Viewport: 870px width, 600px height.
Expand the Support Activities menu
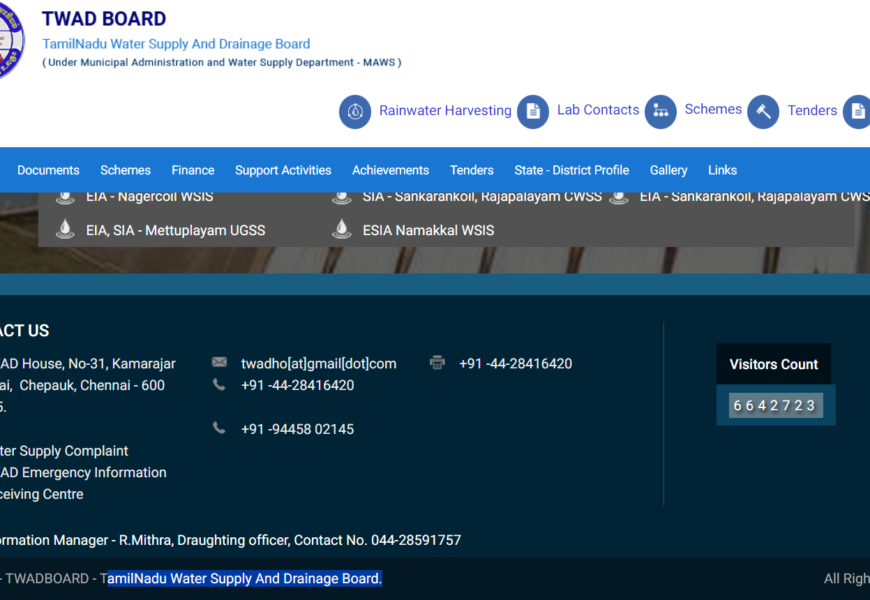coord(283,170)
